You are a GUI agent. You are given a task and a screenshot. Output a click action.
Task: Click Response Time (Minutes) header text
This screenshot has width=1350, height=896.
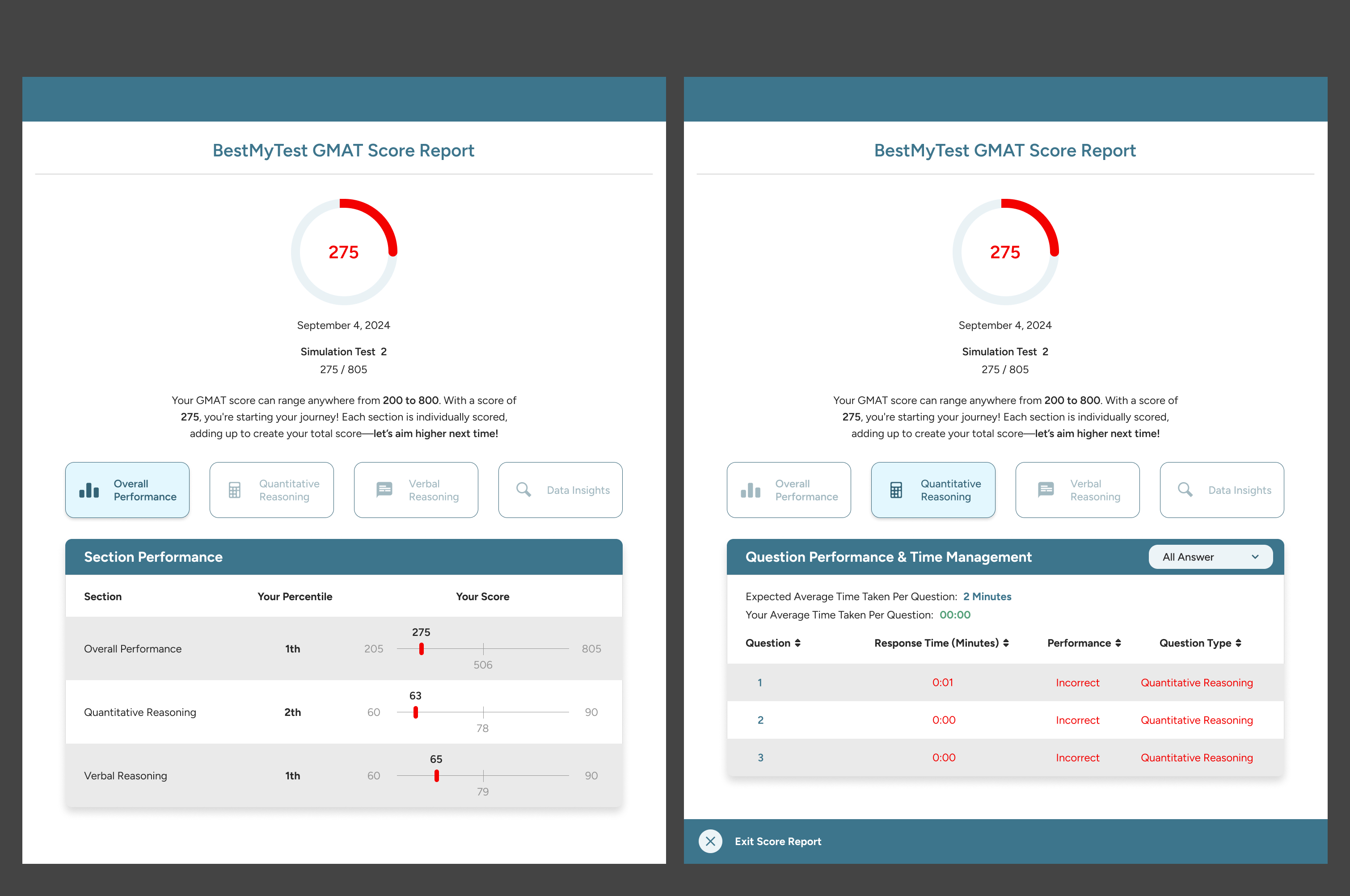[x=936, y=643]
